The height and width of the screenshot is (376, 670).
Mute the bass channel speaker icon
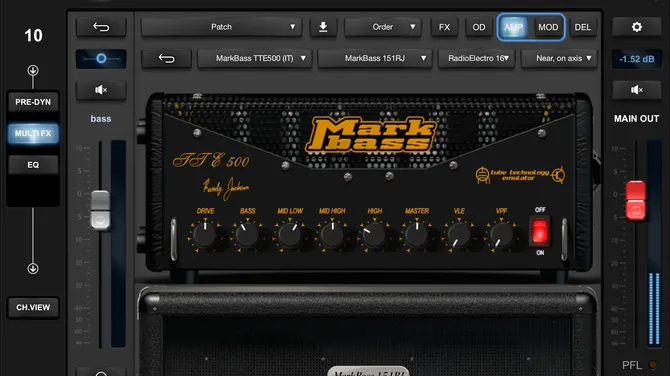click(101, 90)
